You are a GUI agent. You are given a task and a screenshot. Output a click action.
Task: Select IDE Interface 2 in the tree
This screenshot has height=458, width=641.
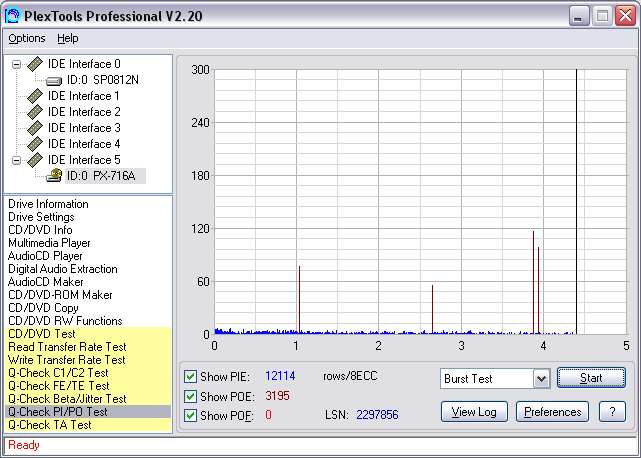coord(84,112)
